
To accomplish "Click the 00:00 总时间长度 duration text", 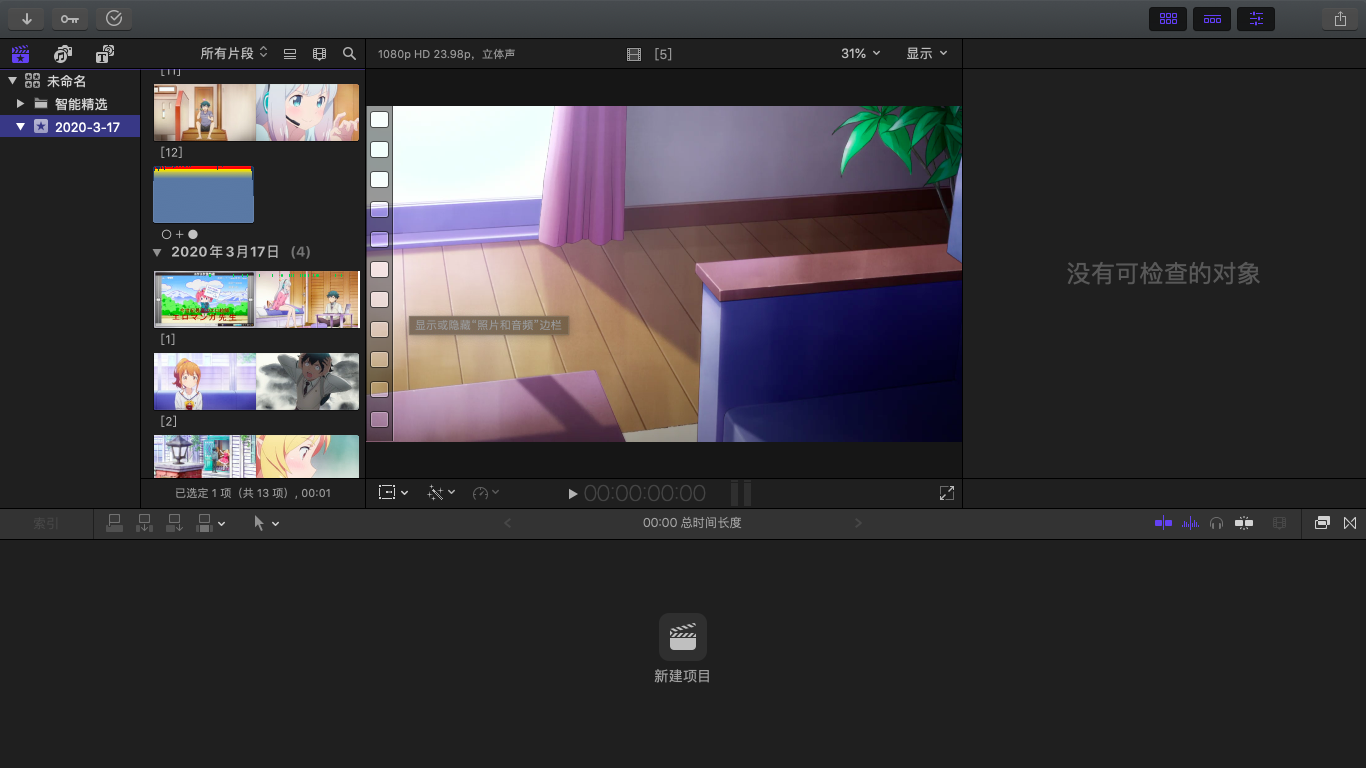I will pos(692,523).
